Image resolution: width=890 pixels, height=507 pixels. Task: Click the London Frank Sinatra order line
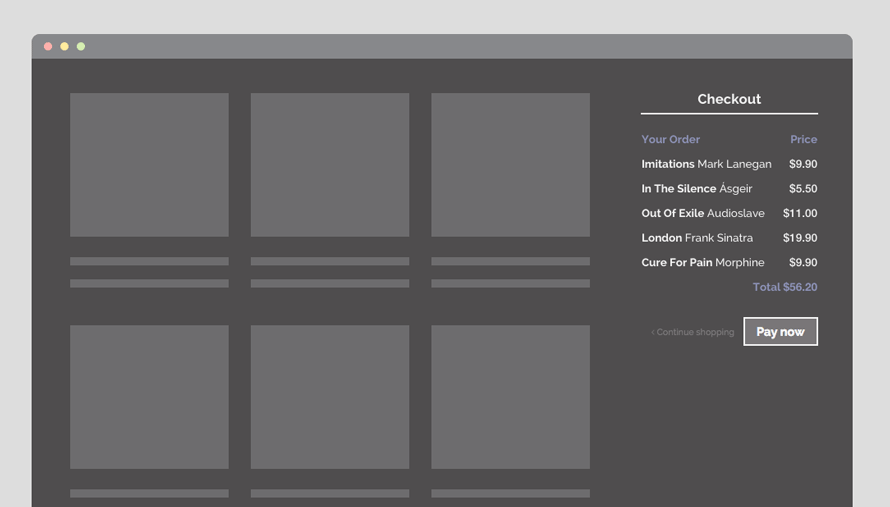(x=697, y=238)
